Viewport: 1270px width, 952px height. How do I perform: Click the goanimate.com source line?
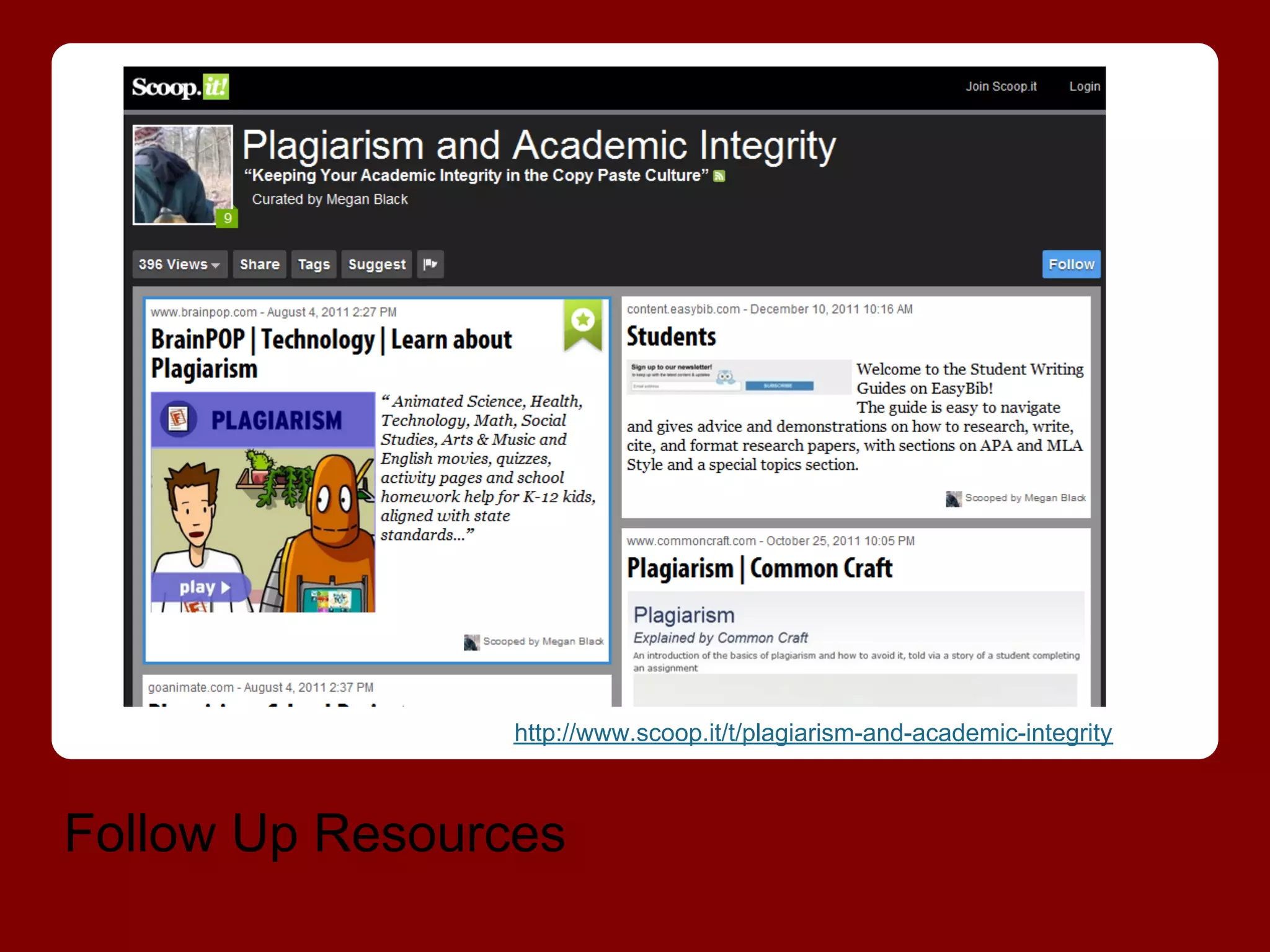click(260, 688)
